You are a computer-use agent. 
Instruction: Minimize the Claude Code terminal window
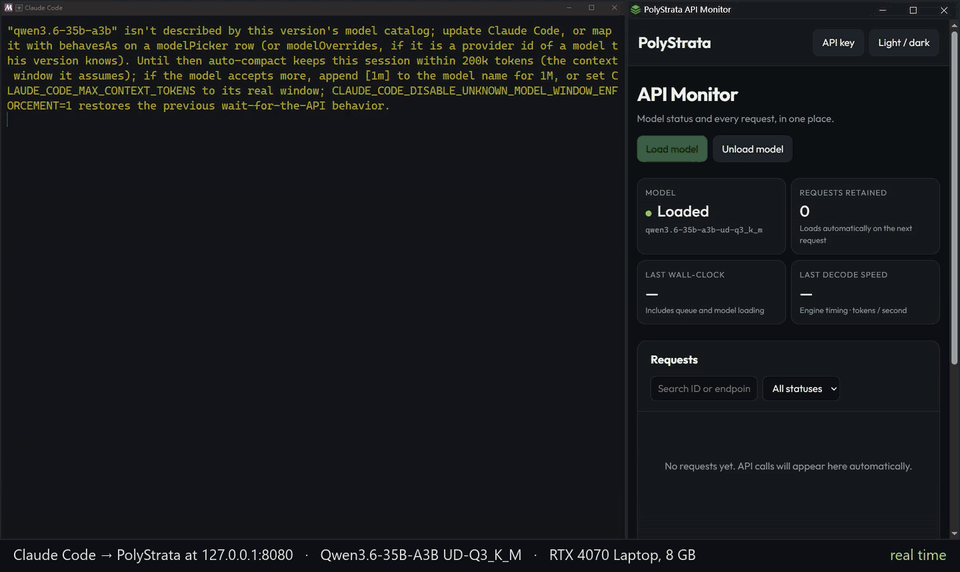pyautogui.click(x=569, y=7)
